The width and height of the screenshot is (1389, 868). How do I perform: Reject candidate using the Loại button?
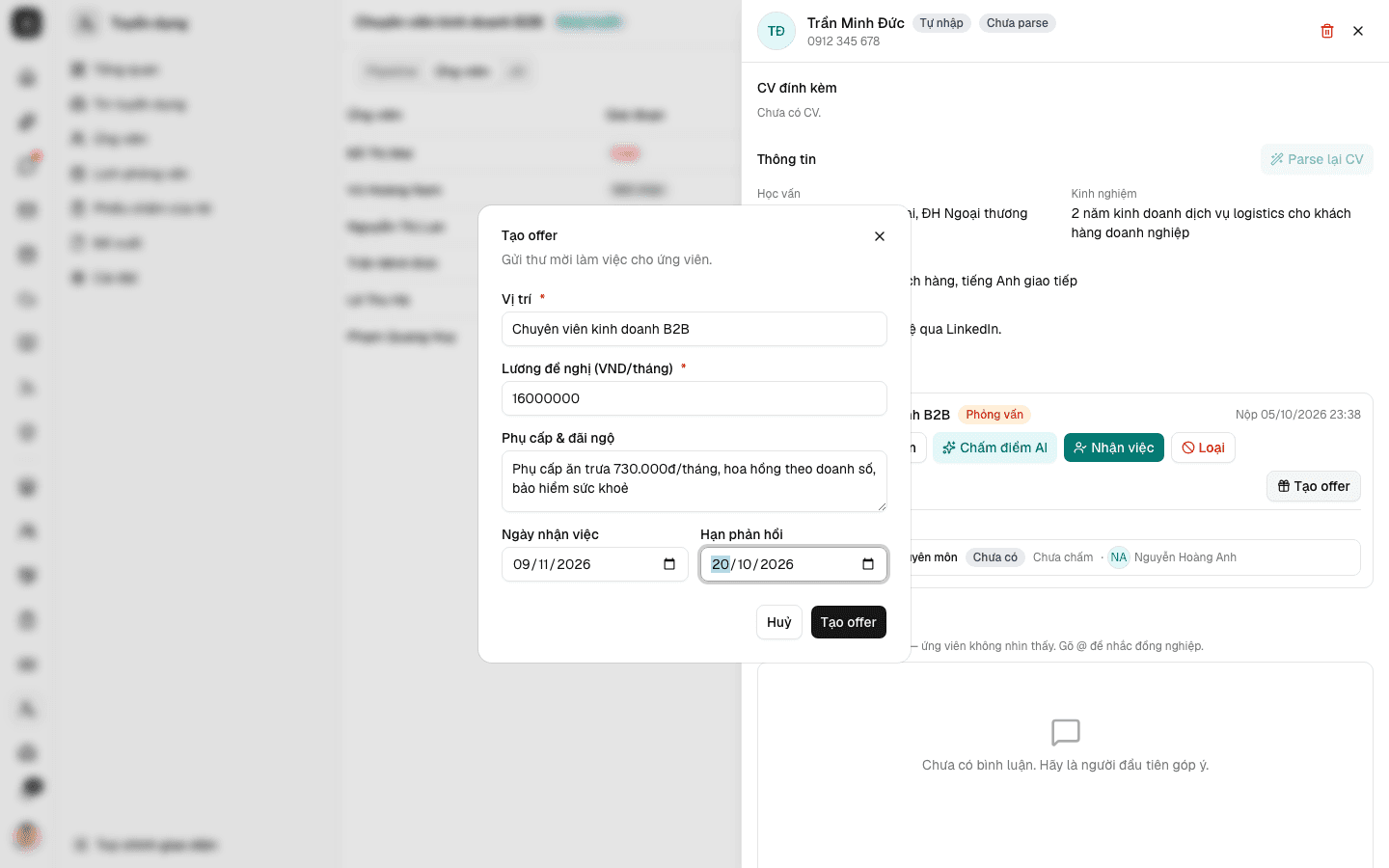[x=1203, y=448]
